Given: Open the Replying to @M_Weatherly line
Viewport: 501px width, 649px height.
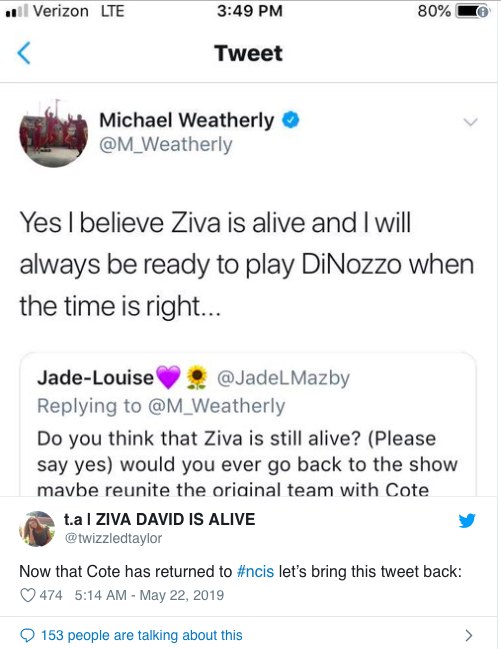Looking at the screenshot, I should click(161, 406).
